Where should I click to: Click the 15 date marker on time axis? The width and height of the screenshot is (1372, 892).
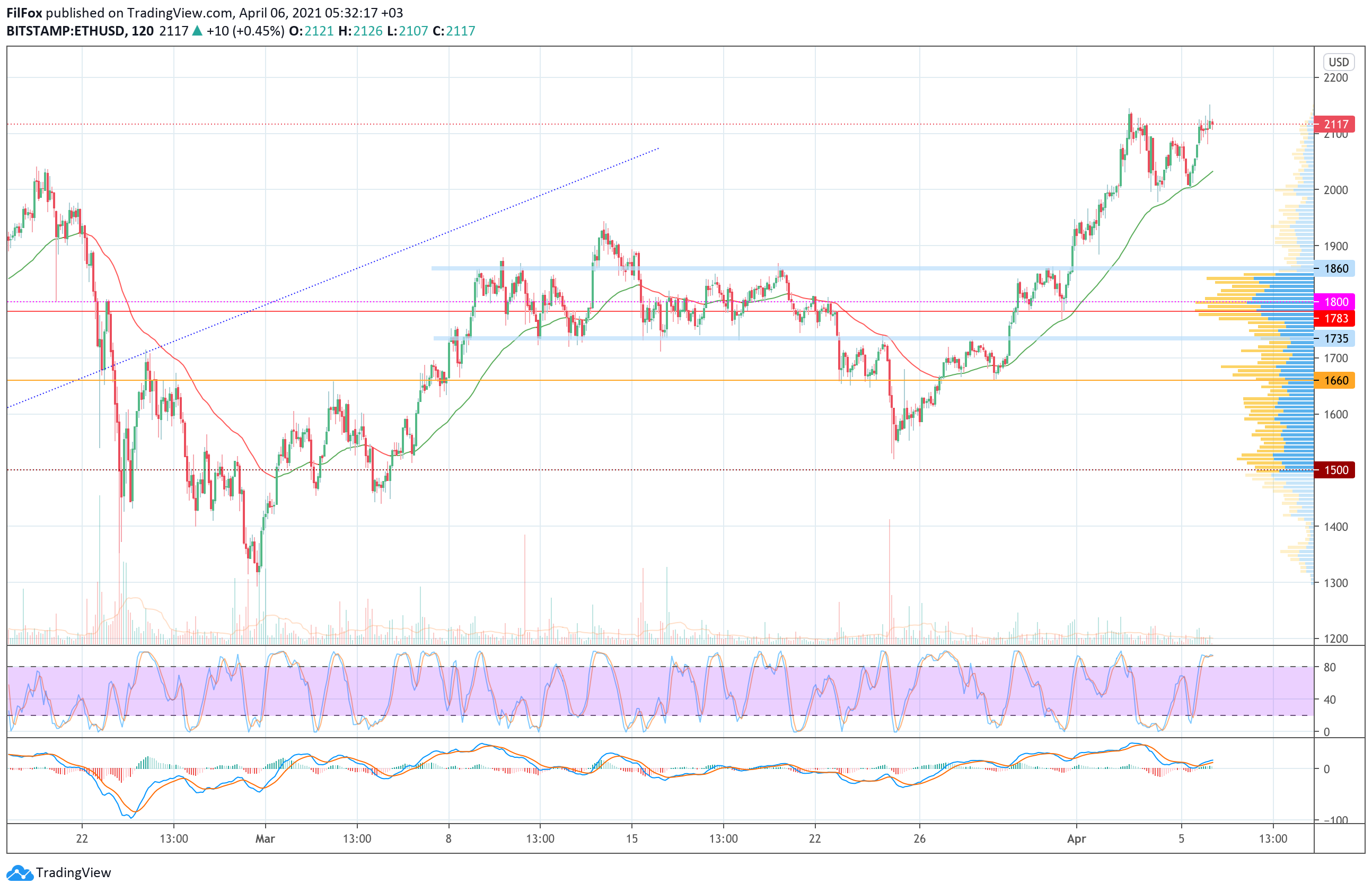pos(632,839)
